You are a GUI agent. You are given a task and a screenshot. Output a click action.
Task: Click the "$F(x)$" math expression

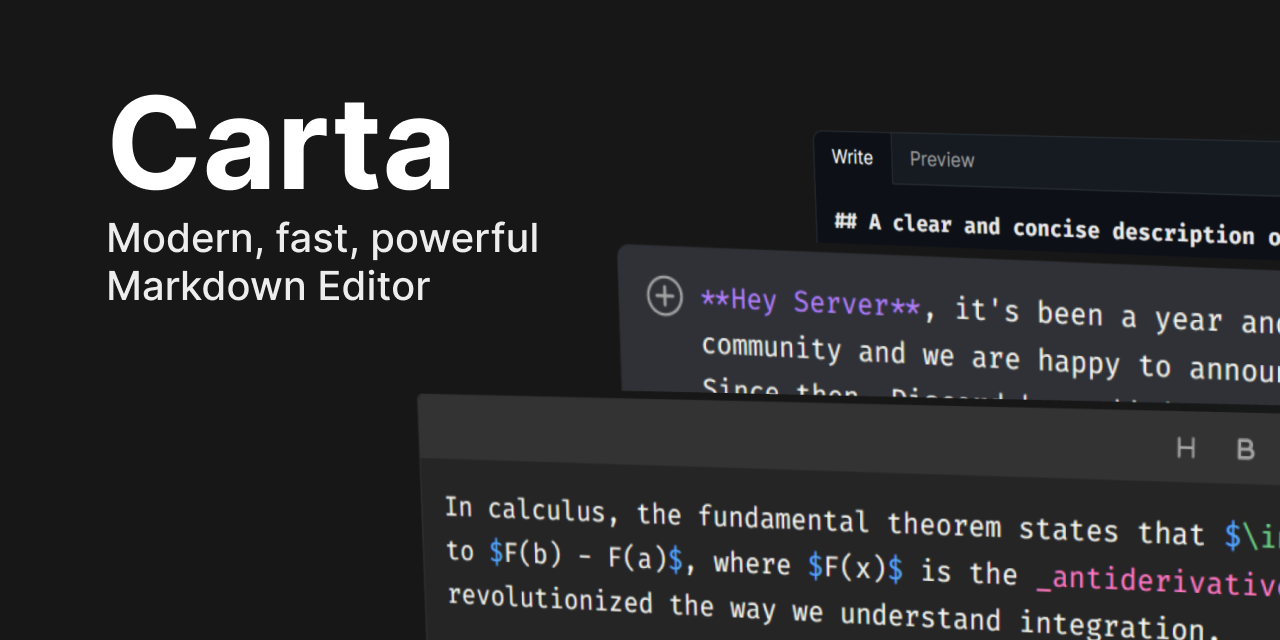855,568
